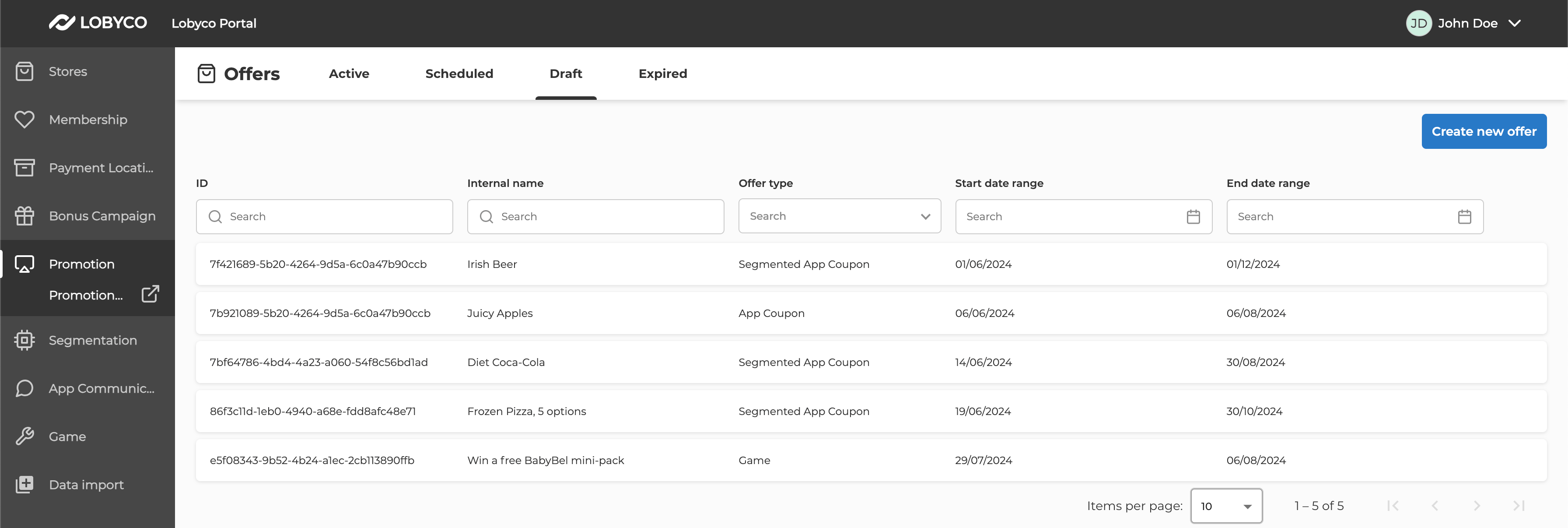Click ID 86f3c11d-1eb0-4940-a68e-fdd8afc48e71
The width and height of the screenshot is (1568, 528).
pos(312,411)
